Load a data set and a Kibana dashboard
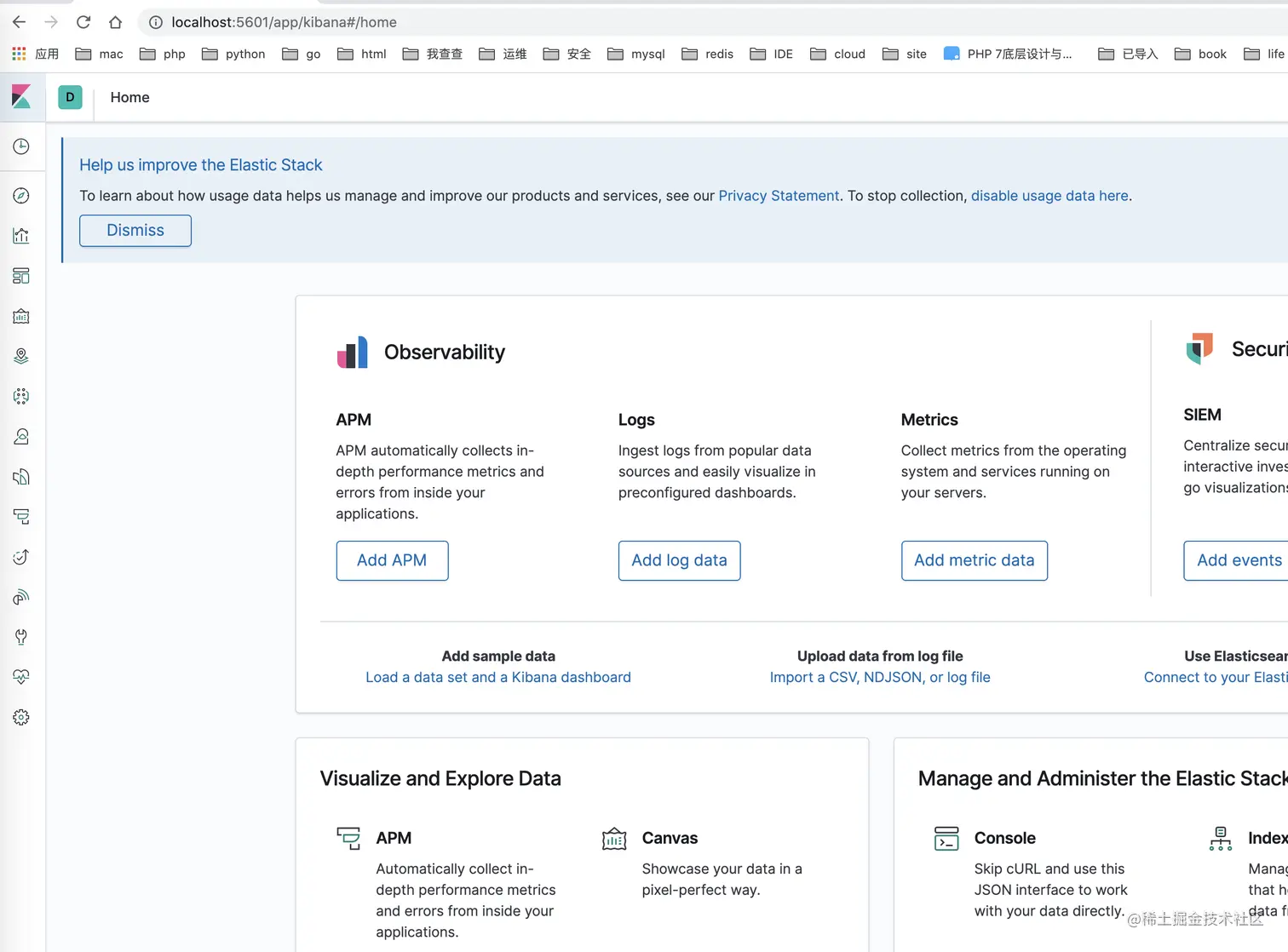This screenshot has width=1288, height=952. pyautogui.click(x=498, y=677)
